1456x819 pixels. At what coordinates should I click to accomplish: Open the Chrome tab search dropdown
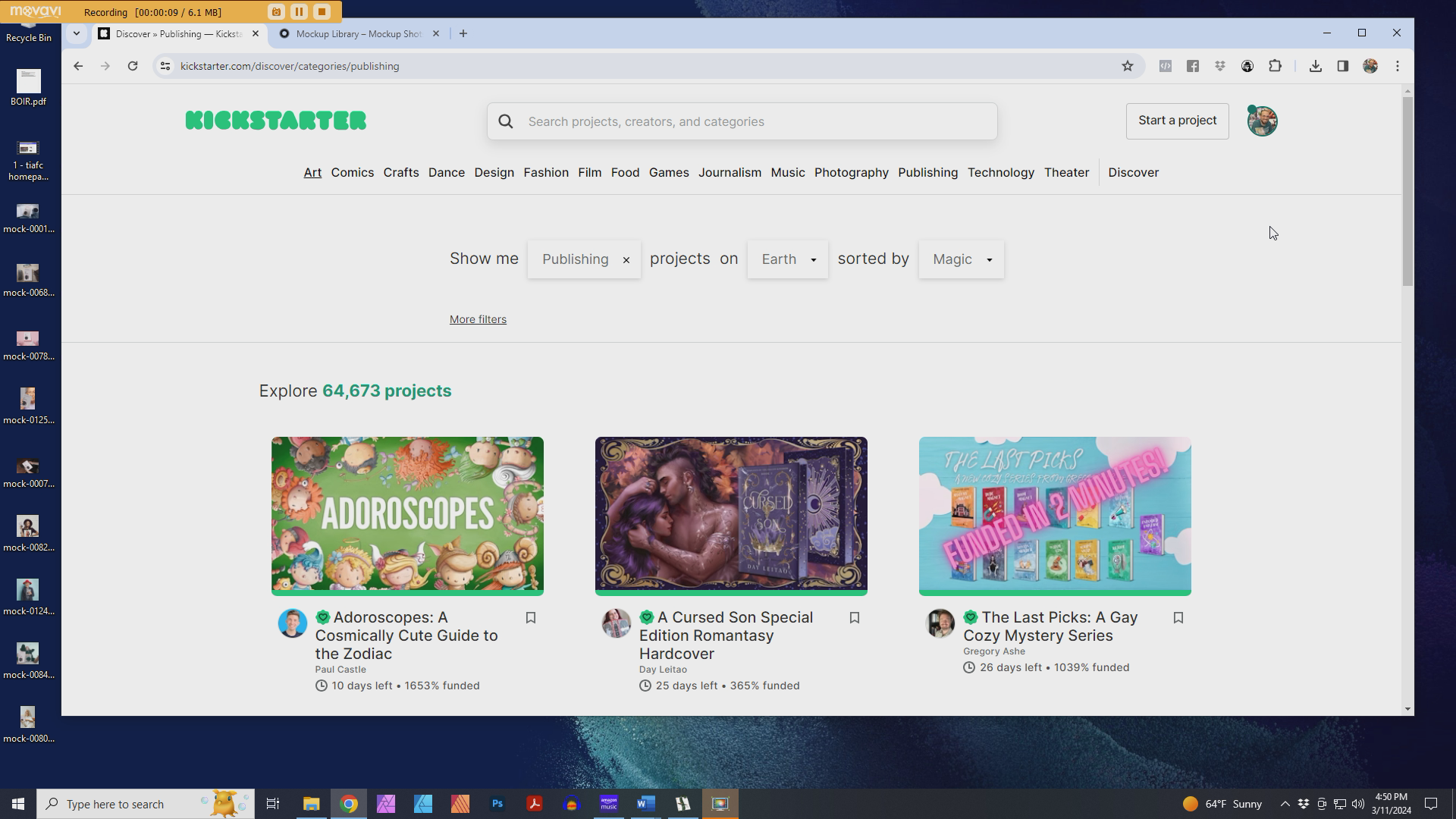(77, 33)
